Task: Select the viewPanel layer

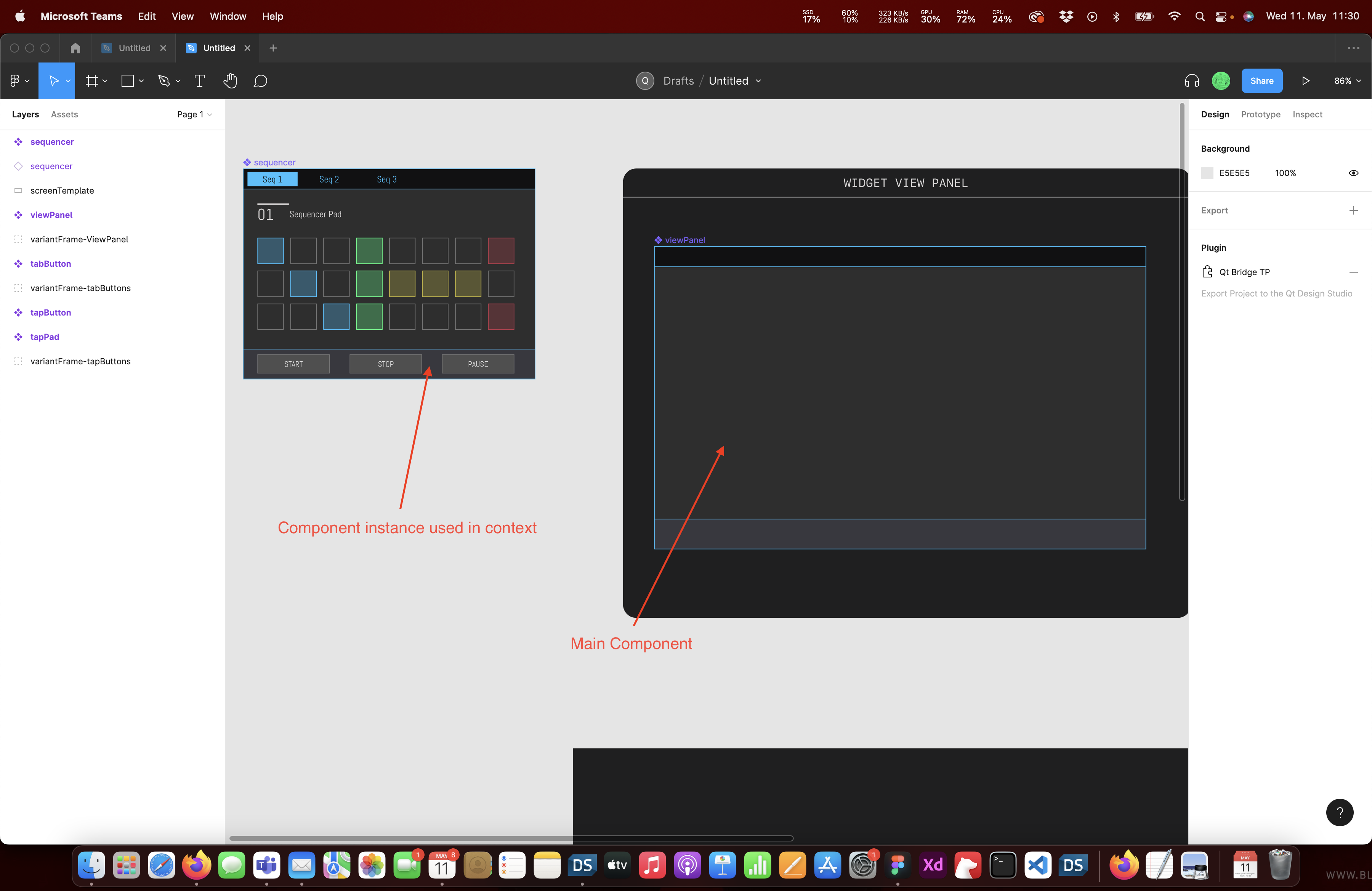Action: click(51, 215)
